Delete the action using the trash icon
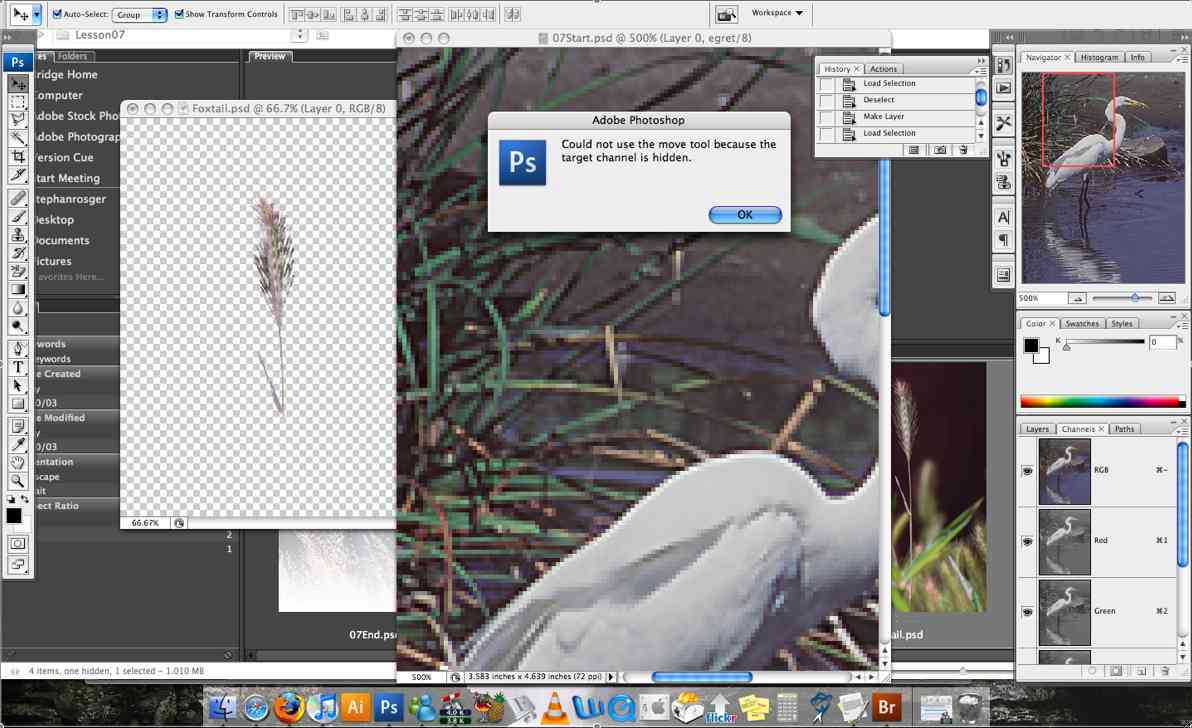 pos(962,150)
